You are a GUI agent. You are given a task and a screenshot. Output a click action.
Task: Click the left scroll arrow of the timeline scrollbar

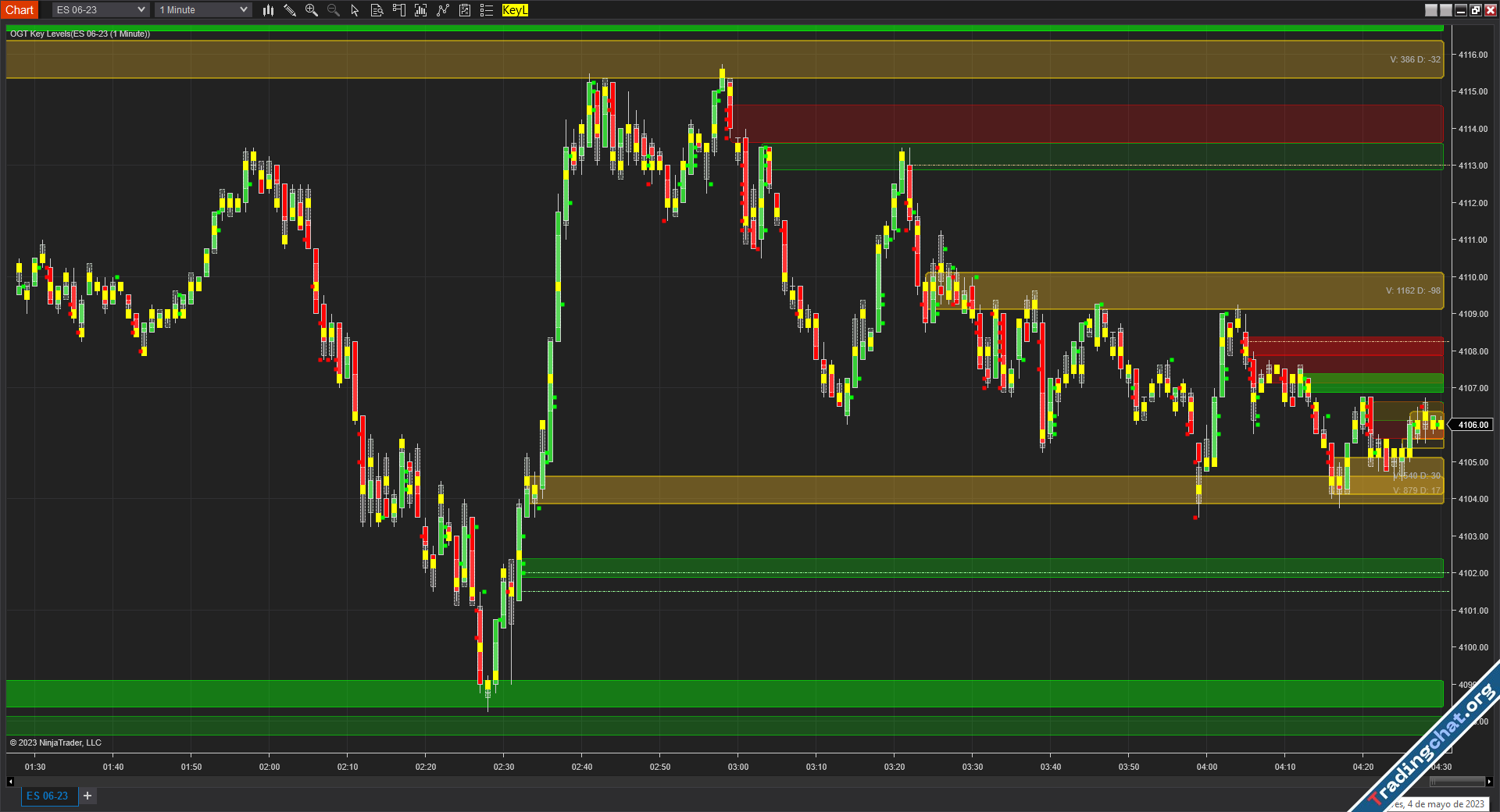tap(10, 782)
